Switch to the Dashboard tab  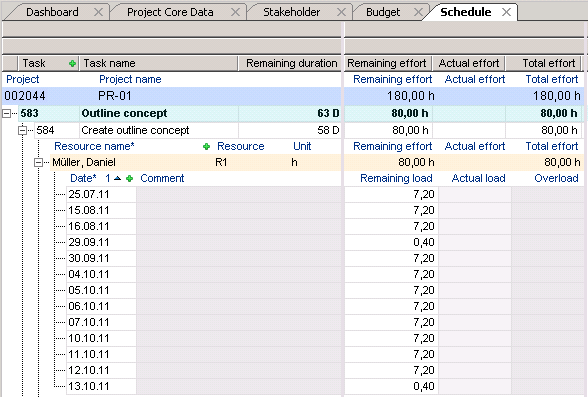(52, 12)
